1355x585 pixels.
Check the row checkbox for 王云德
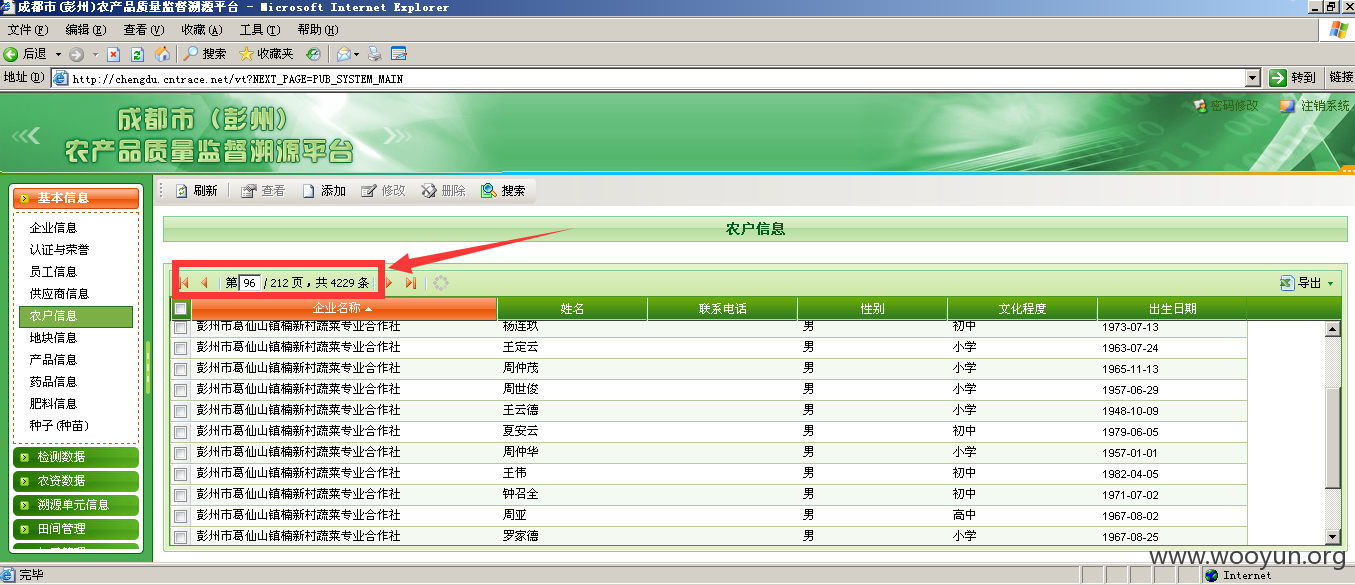pos(180,411)
